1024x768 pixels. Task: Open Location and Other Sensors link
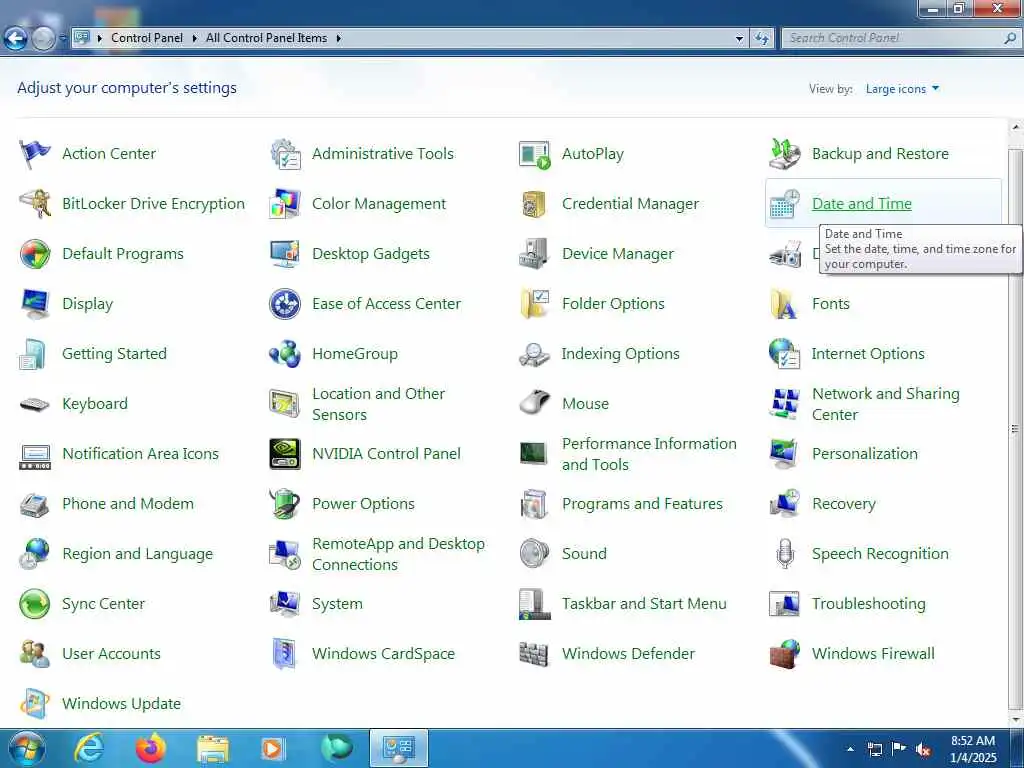[379, 404]
